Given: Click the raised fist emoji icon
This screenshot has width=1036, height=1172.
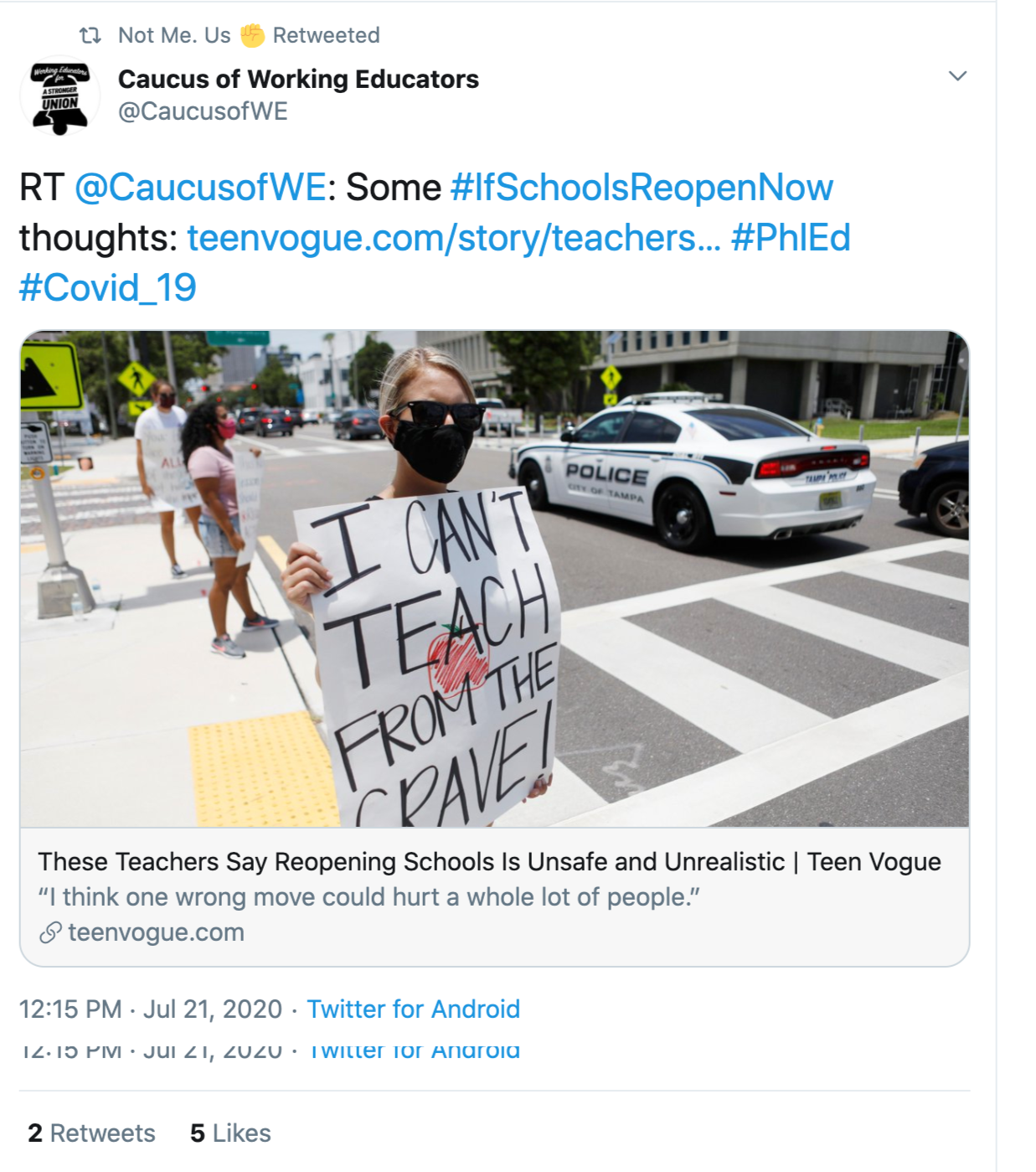Looking at the screenshot, I should [252, 35].
